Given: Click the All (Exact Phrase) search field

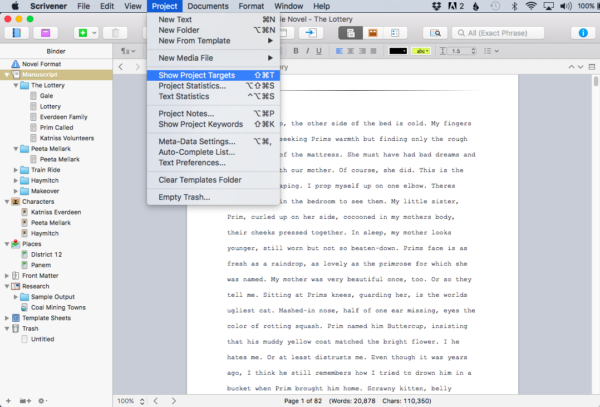Looking at the screenshot, I should (x=498, y=33).
